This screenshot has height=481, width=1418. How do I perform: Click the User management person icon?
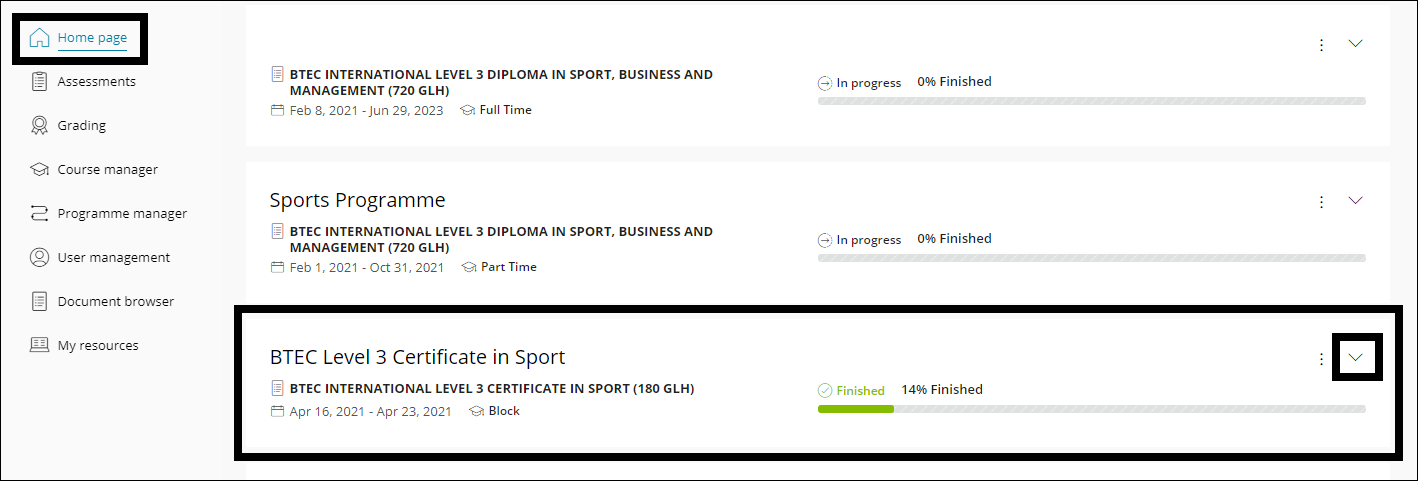coord(39,258)
